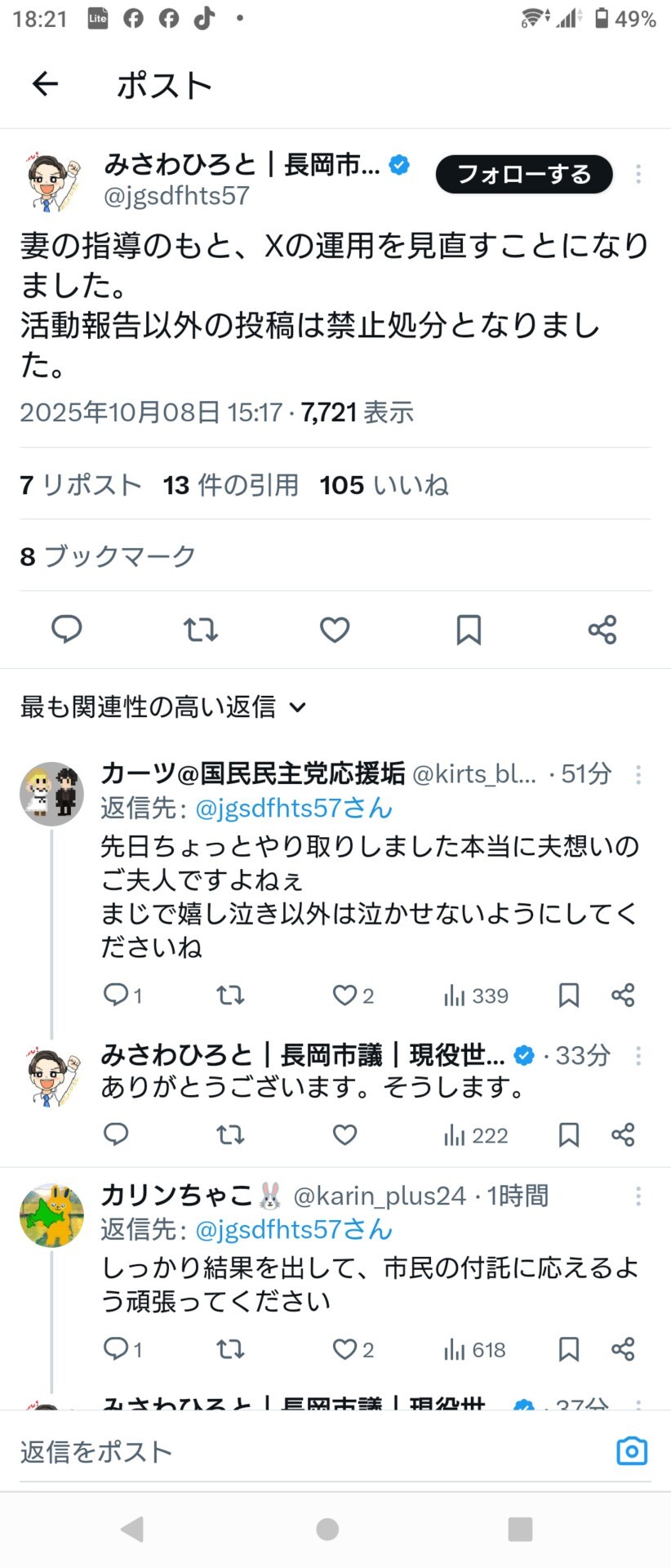Open the three-dot menu beside フォローする
This screenshot has width=671, height=1568.
pos(638,174)
